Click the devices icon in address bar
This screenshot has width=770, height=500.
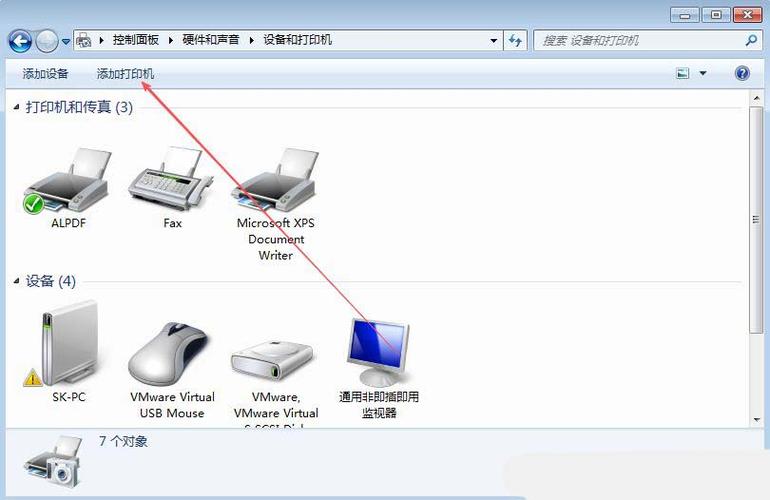coord(84,40)
